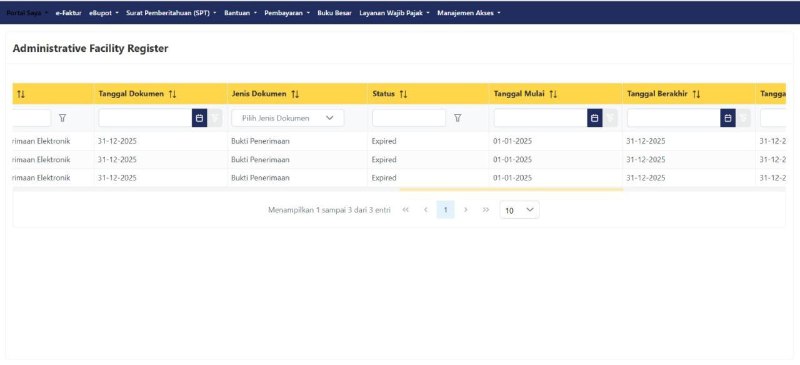Go to next page of results
800x365 pixels.
[x=465, y=210]
